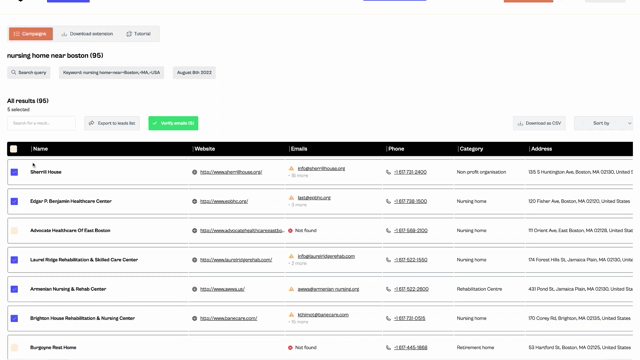
Task: Toggle the select-all checkbox in table header
Action: pos(14,149)
